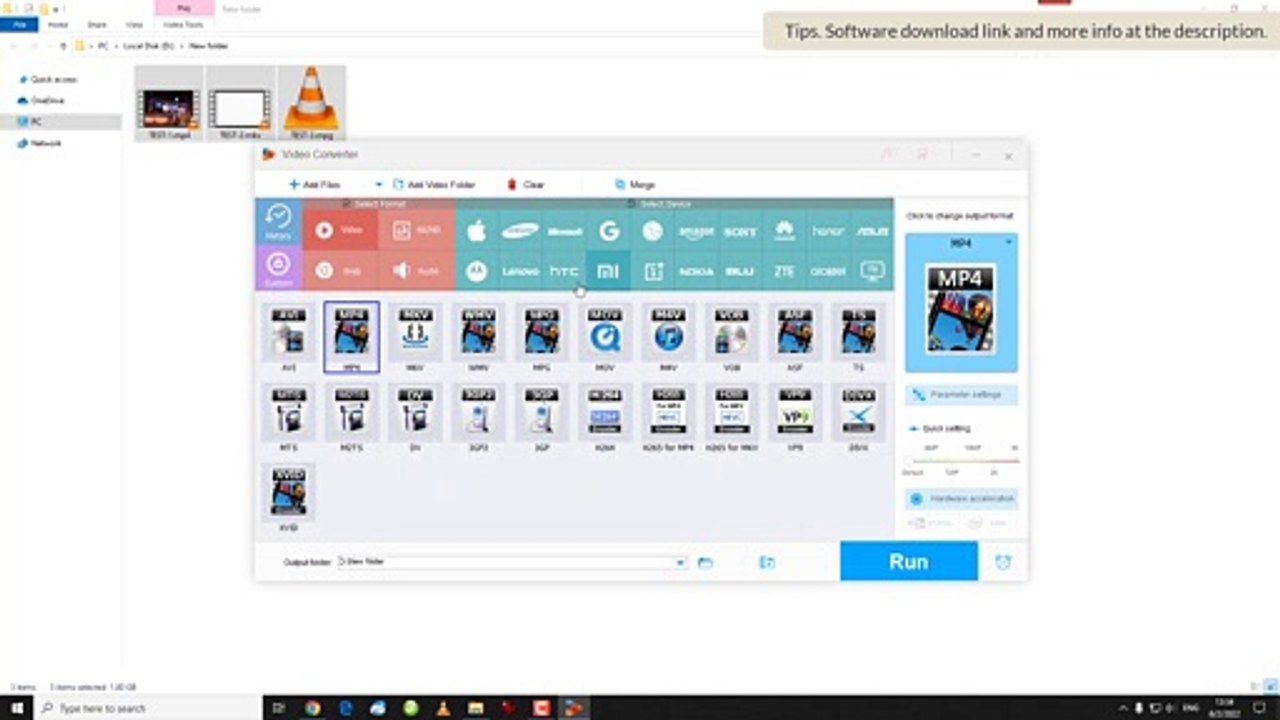Click the Merge button
The height and width of the screenshot is (720, 1280).
coord(635,185)
